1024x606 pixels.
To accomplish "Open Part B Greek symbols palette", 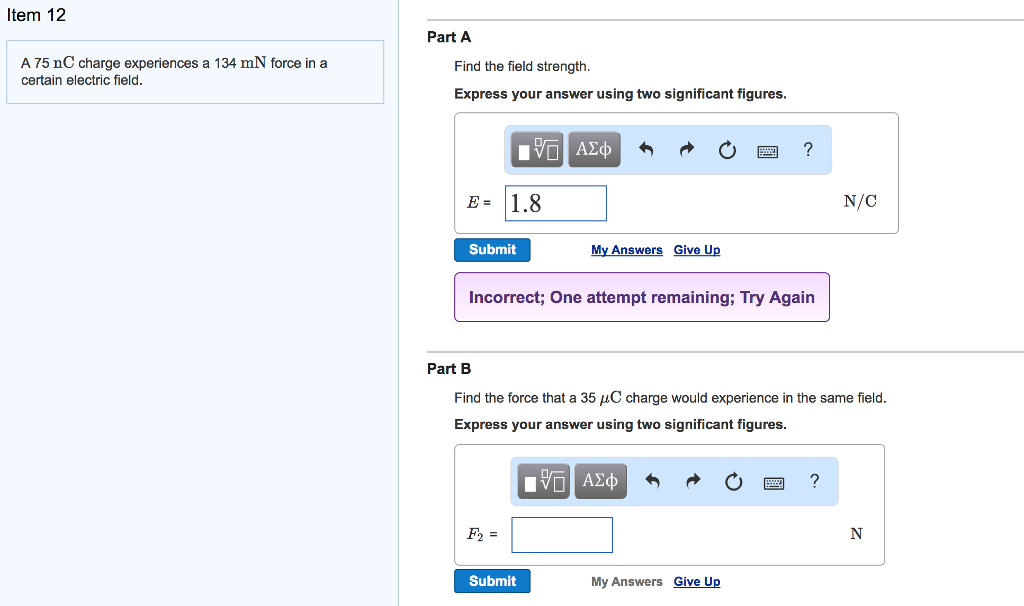I will pyautogui.click(x=600, y=482).
